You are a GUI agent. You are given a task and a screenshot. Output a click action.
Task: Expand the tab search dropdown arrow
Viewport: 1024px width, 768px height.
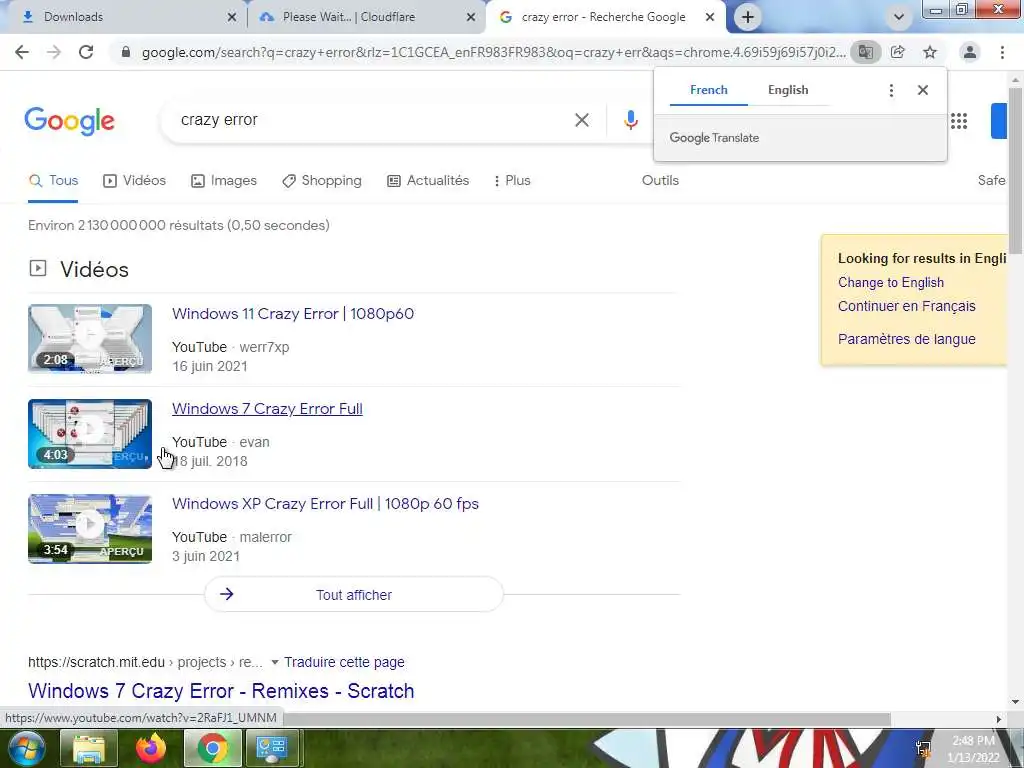pos(899,17)
